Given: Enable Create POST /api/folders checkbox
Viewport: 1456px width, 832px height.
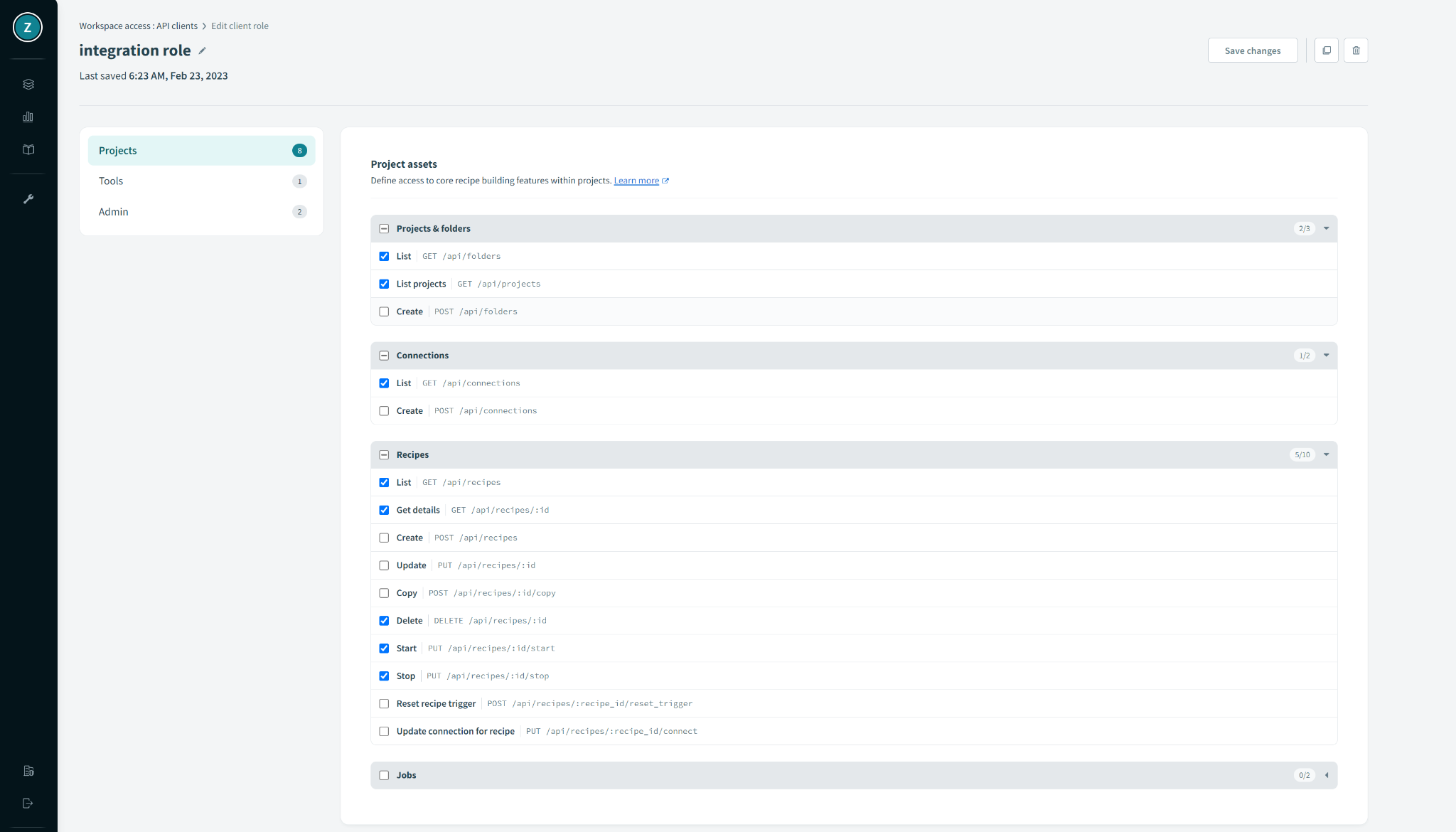Looking at the screenshot, I should point(384,311).
